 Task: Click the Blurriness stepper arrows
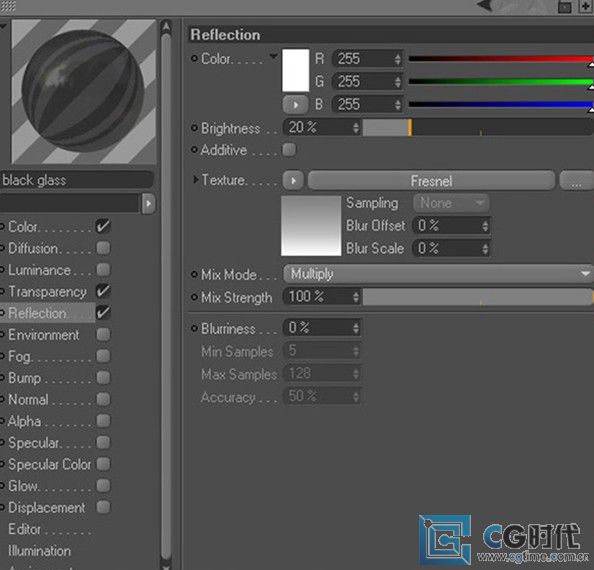pyautogui.click(x=356, y=328)
